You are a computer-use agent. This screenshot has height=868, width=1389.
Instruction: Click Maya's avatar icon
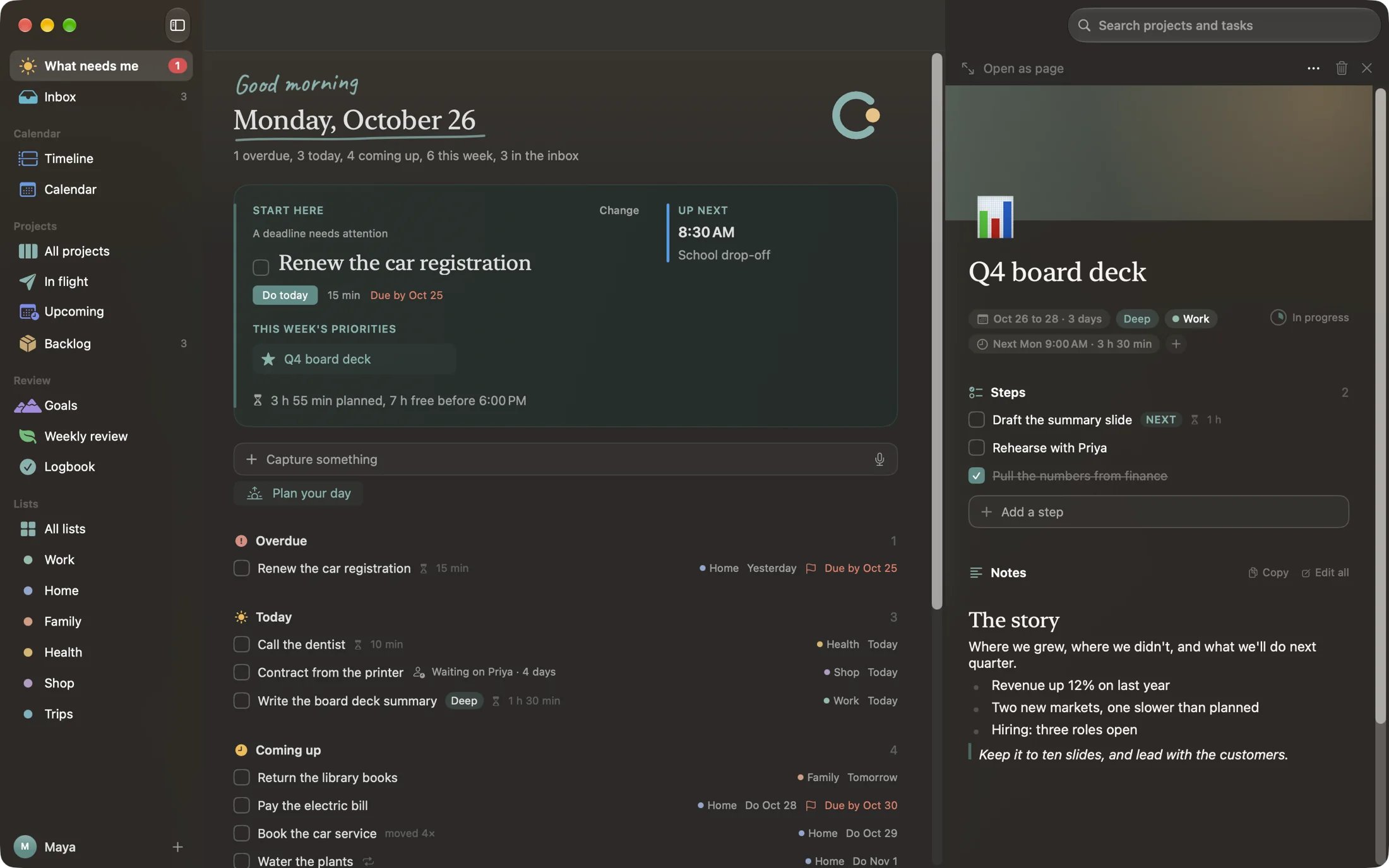tap(25, 847)
